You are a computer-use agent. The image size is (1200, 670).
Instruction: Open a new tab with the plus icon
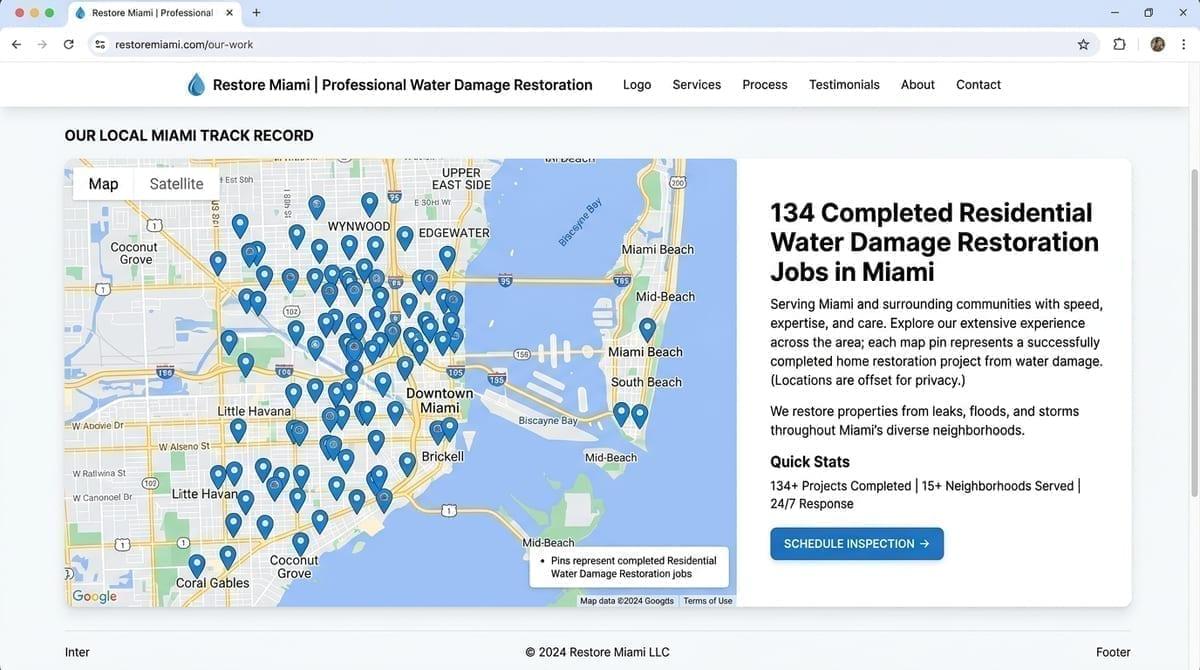click(255, 13)
